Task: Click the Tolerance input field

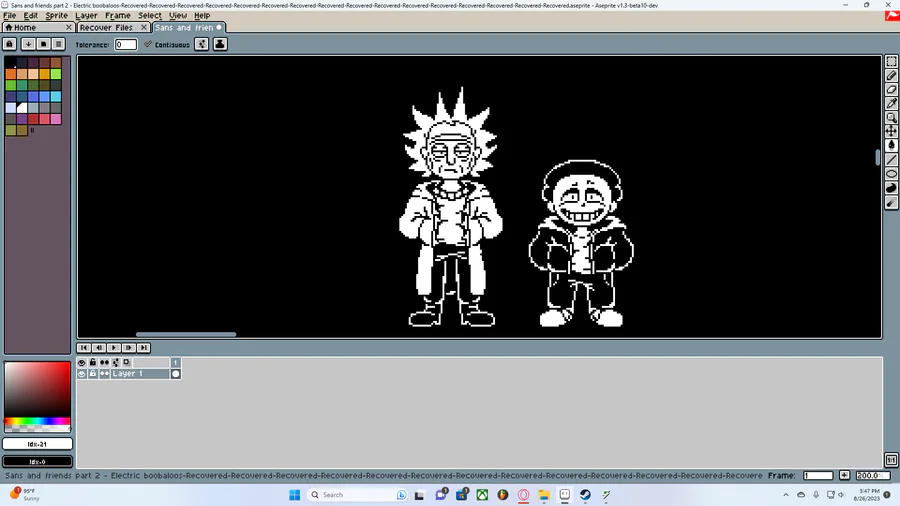Action: coord(126,44)
